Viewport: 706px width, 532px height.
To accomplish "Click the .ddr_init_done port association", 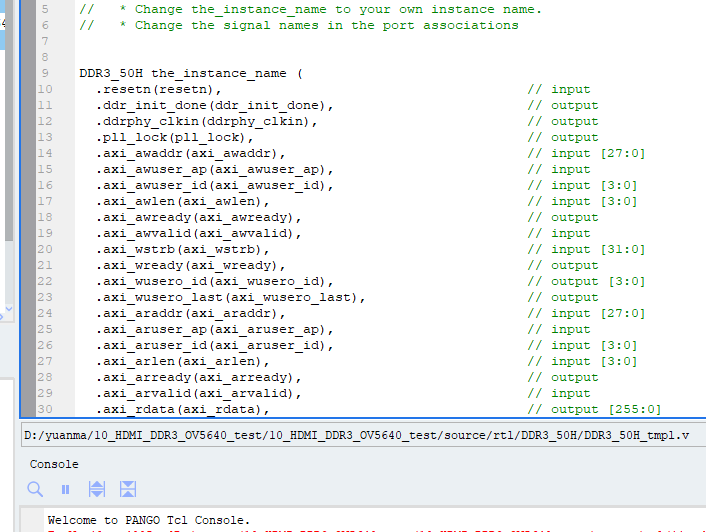I will coord(214,105).
